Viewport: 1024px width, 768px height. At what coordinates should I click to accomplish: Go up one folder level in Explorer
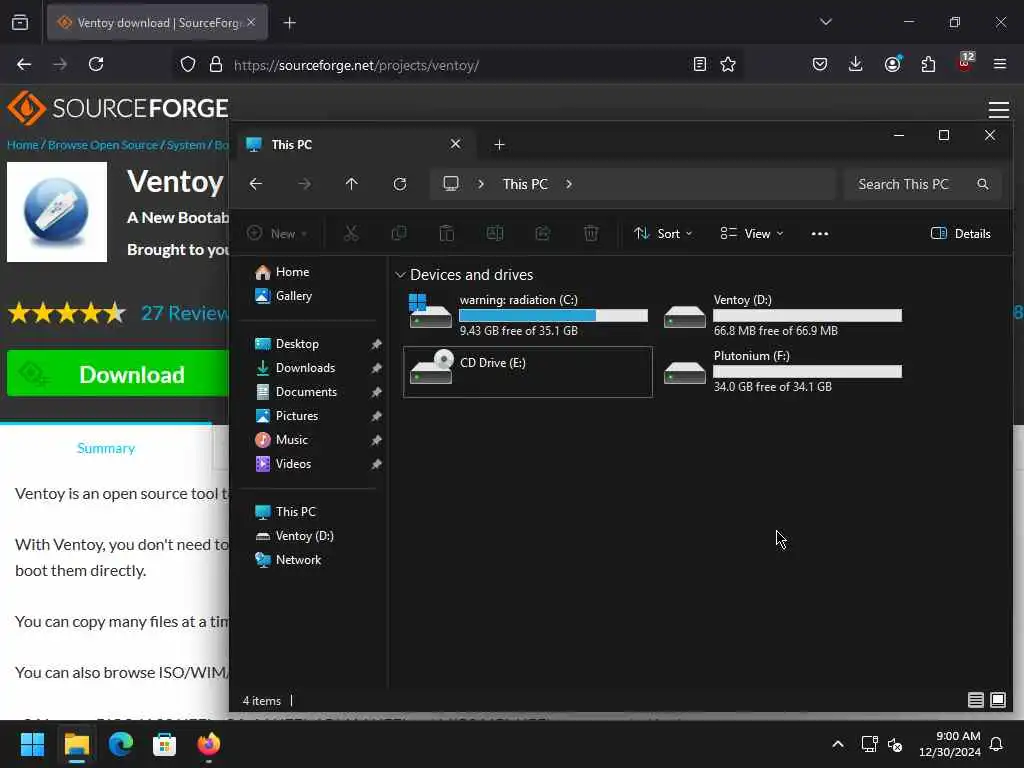click(x=351, y=184)
